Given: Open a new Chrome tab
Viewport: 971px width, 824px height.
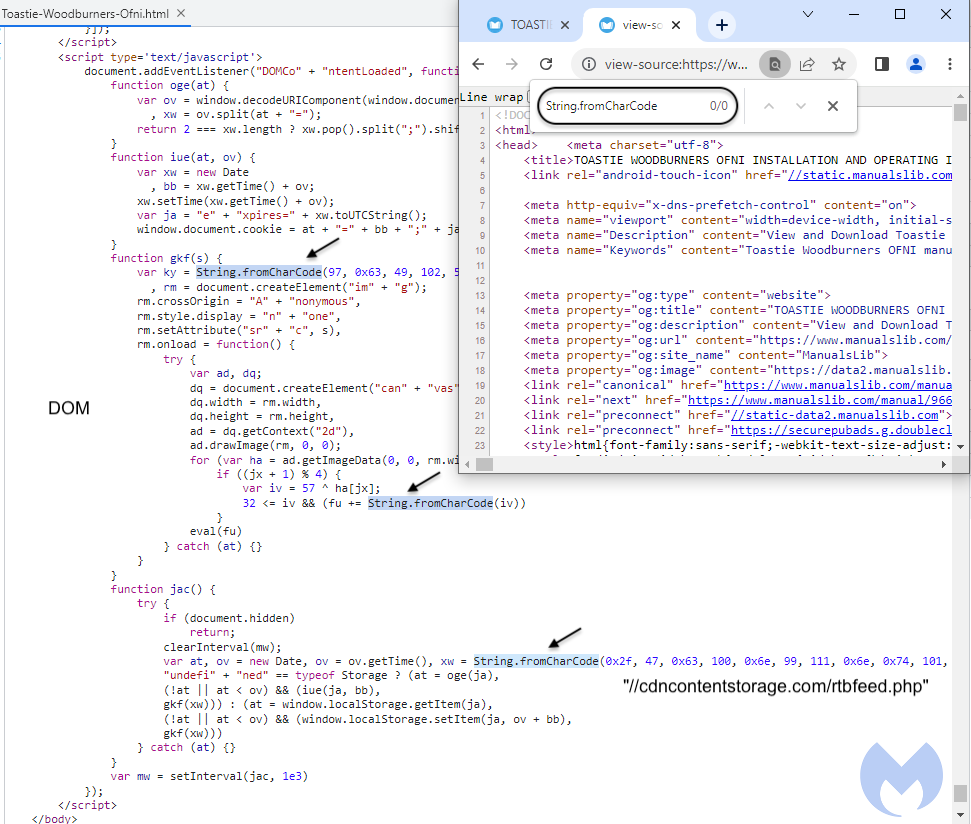Looking at the screenshot, I should coord(721,25).
